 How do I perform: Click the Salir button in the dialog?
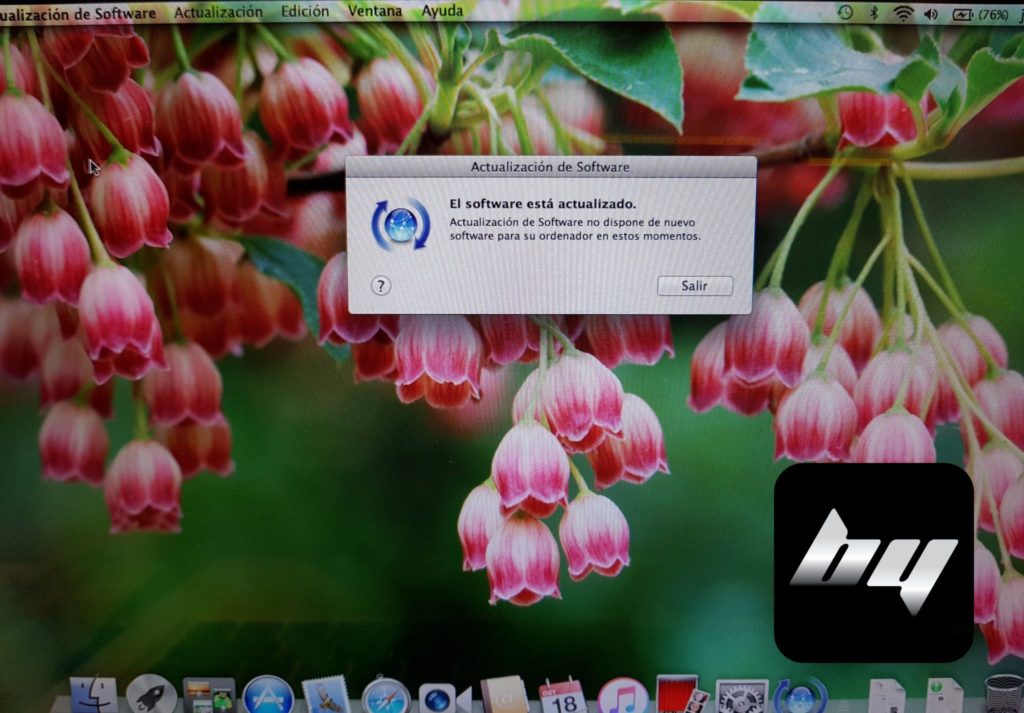(x=694, y=286)
